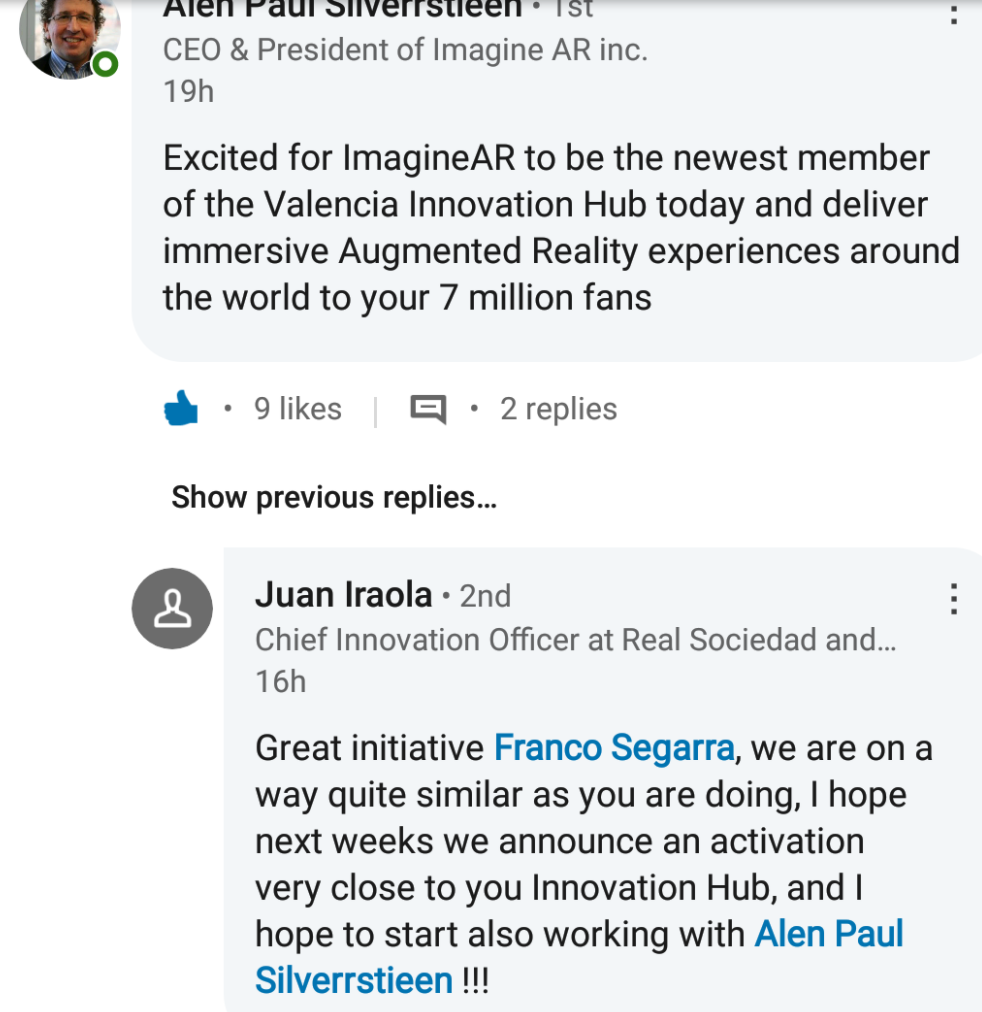Click the Juan Iraola name heading

pyautogui.click(x=344, y=595)
